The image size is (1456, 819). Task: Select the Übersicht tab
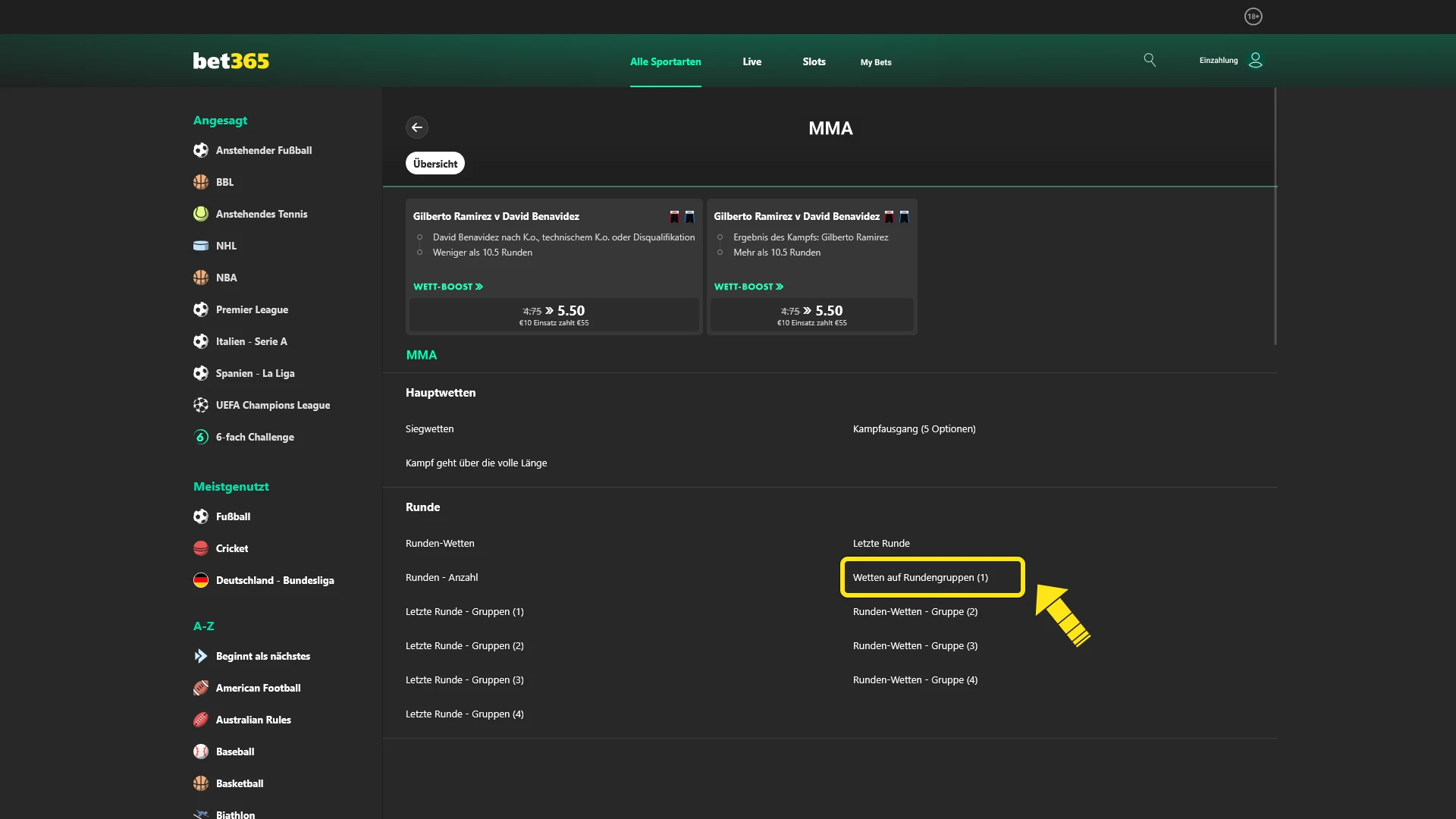435,163
